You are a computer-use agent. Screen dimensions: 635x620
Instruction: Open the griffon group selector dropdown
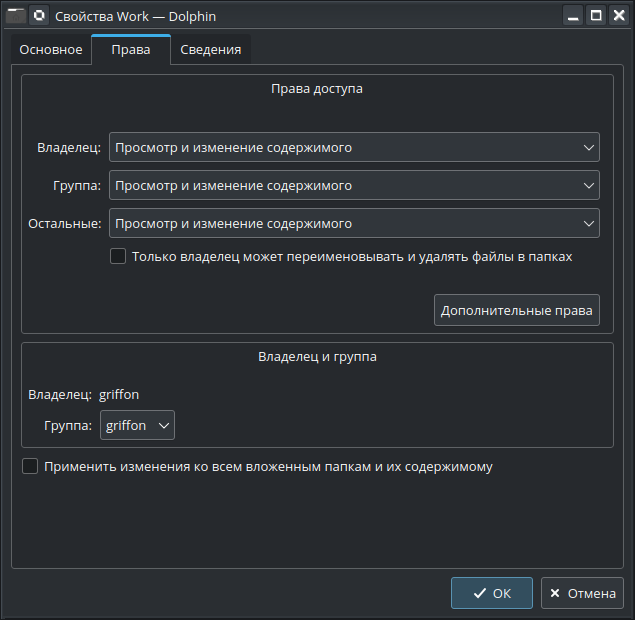(137, 426)
